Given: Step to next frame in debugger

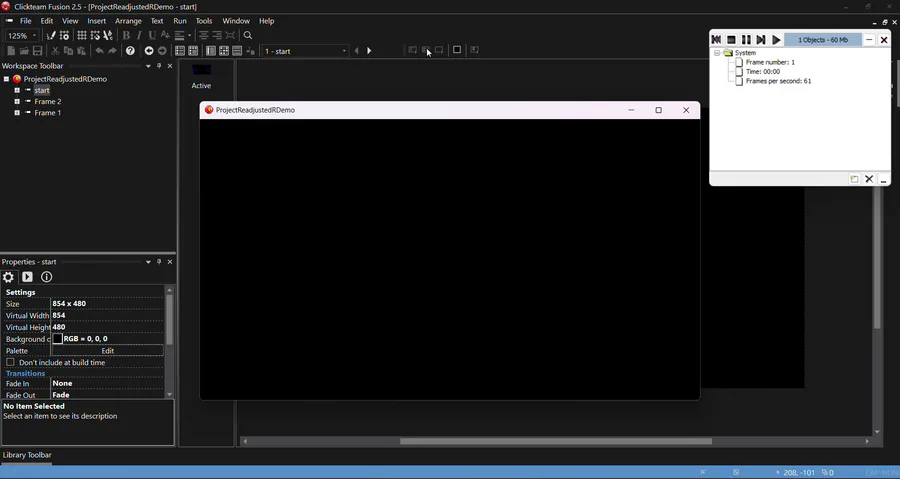Looking at the screenshot, I should pyautogui.click(x=761, y=40).
